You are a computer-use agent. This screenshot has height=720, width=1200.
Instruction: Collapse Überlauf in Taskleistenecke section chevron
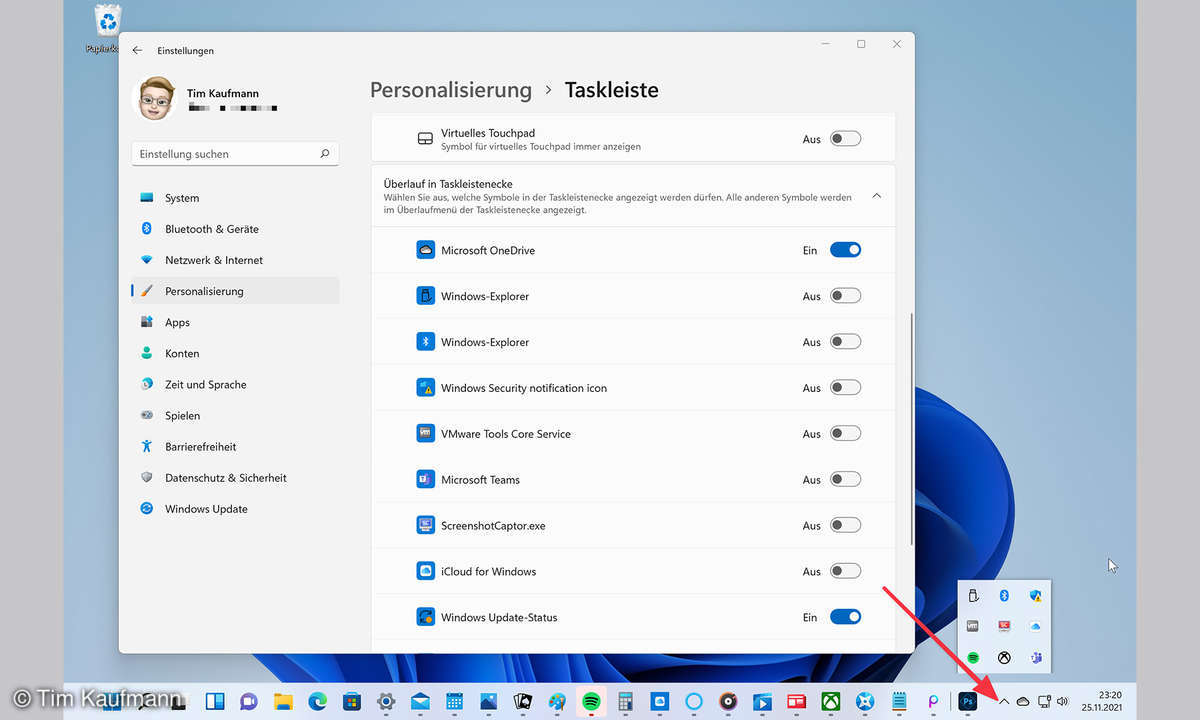[x=877, y=196]
